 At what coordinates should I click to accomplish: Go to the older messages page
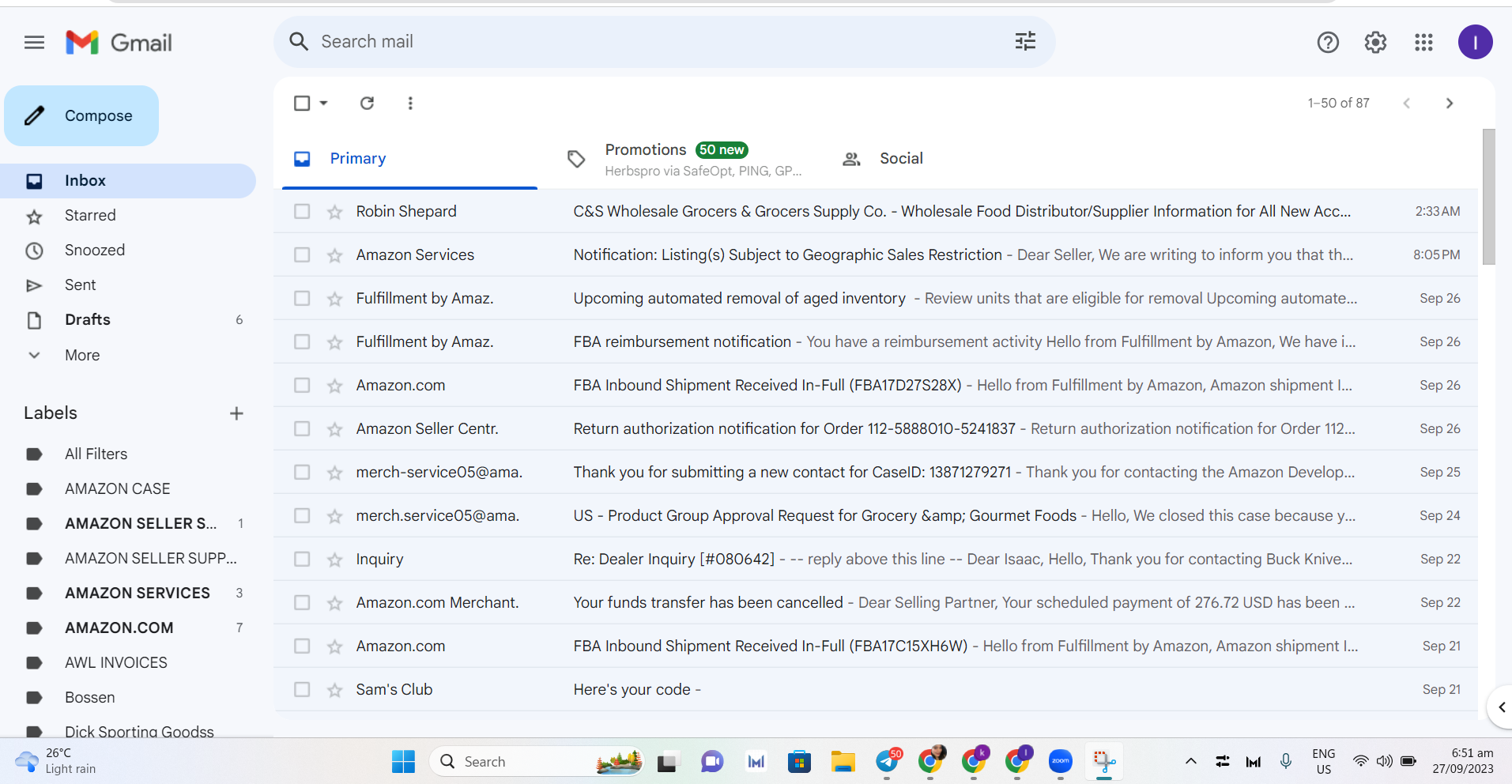click(1449, 103)
